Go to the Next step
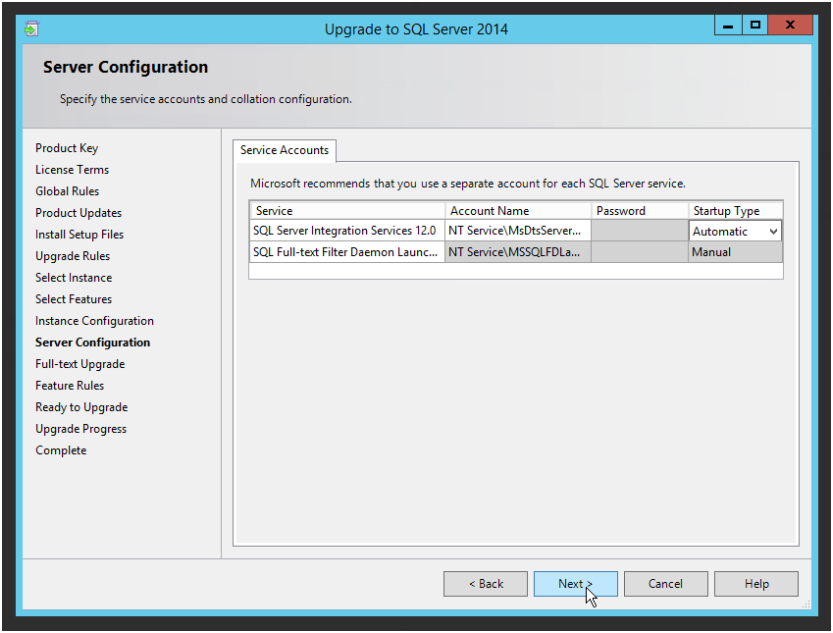833x633 pixels. 575,584
